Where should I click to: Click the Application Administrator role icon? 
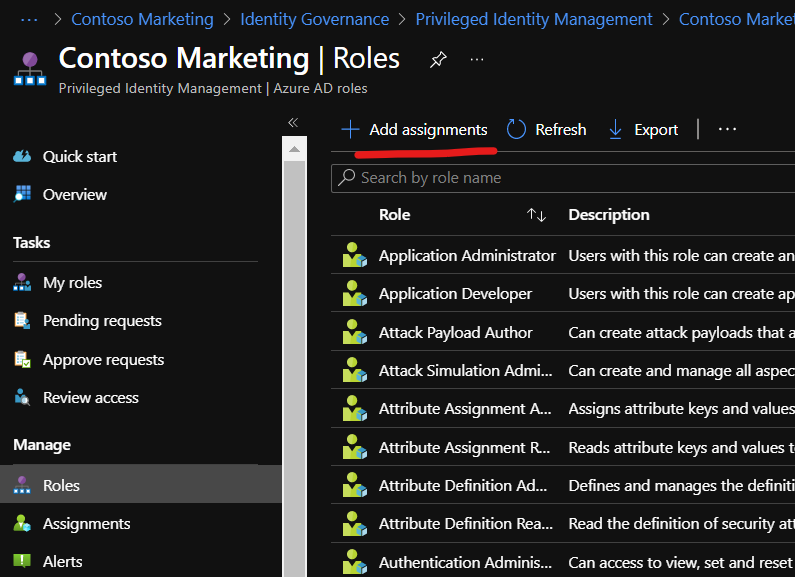coord(354,256)
